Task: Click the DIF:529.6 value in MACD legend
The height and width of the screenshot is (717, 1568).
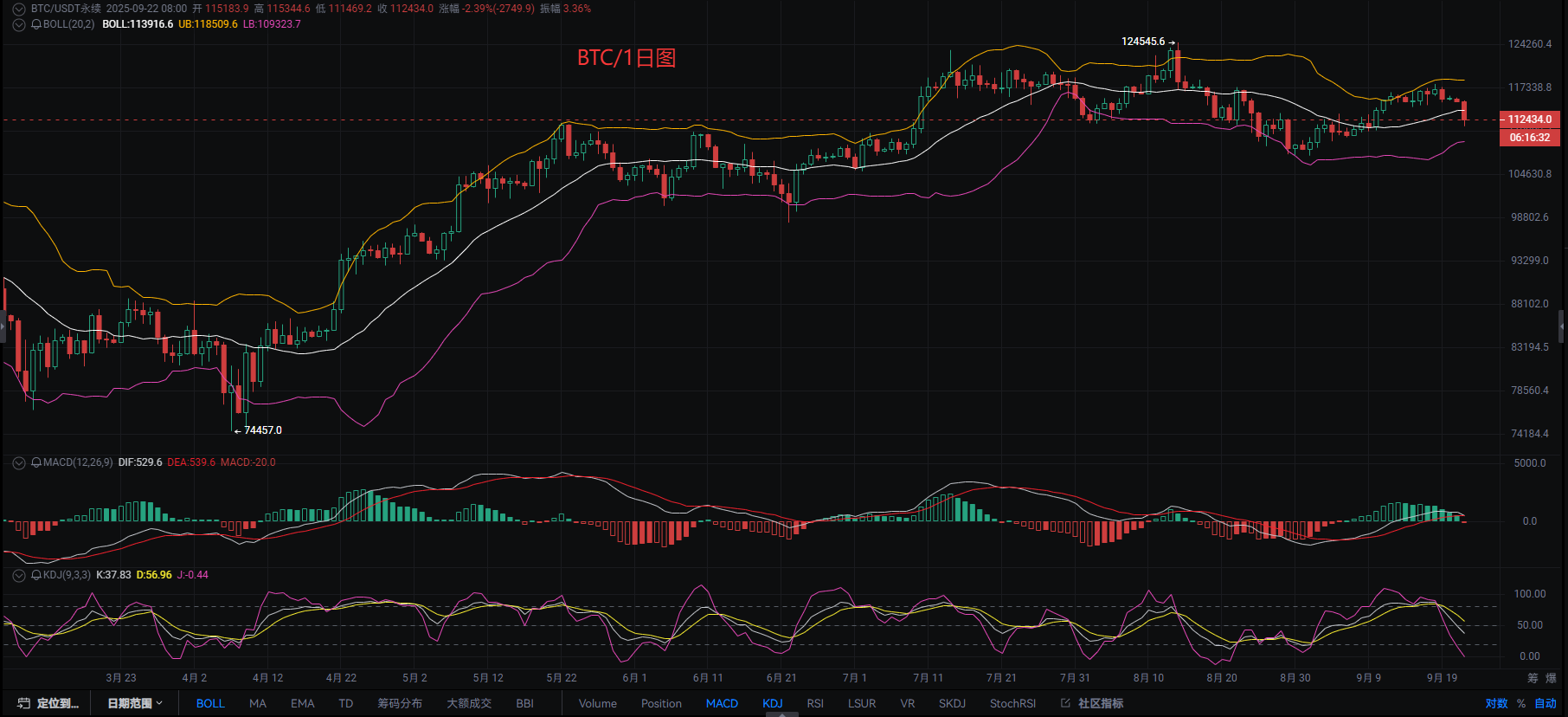Action: [140, 462]
